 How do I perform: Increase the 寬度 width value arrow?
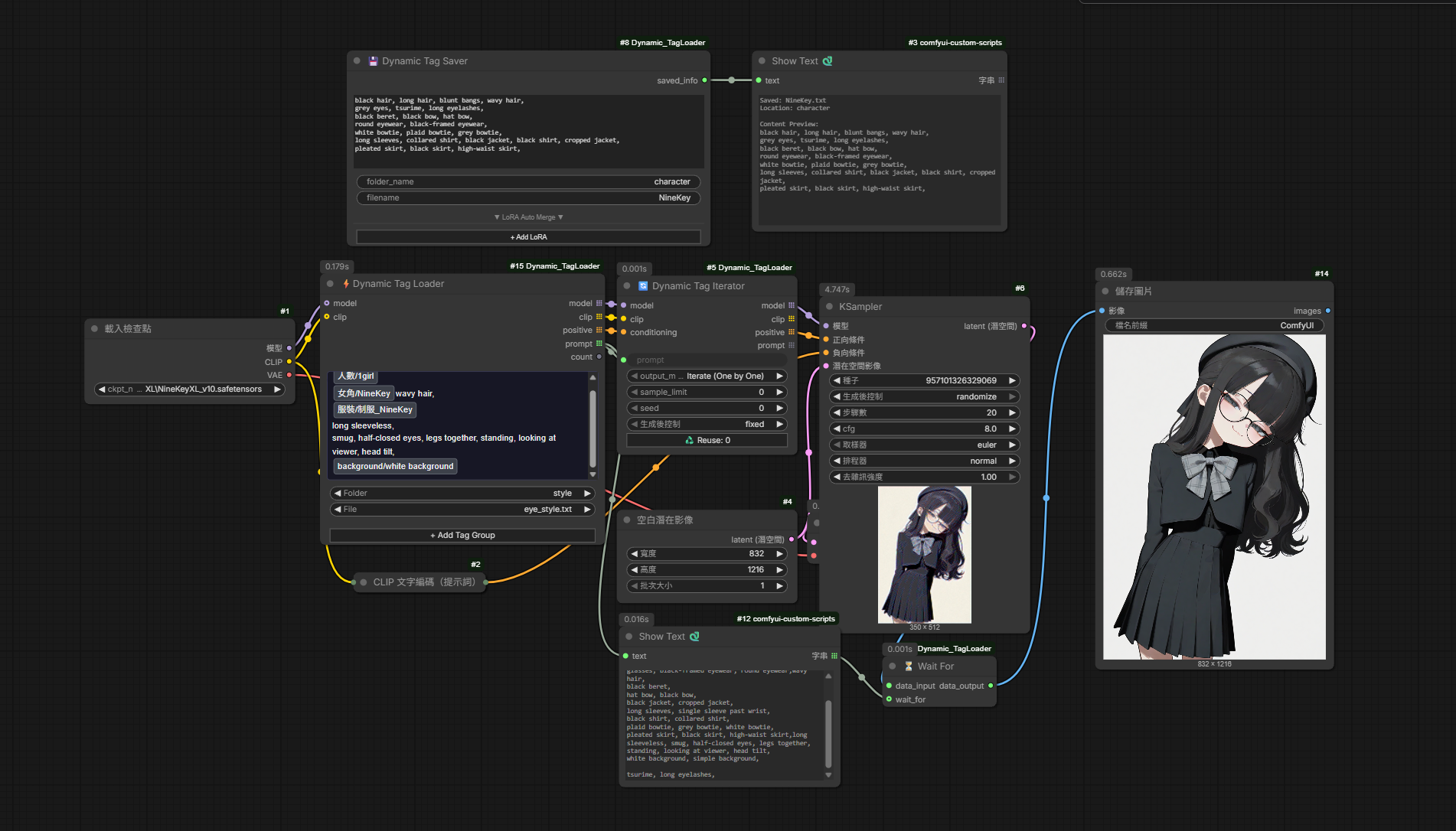[x=779, y=554]
